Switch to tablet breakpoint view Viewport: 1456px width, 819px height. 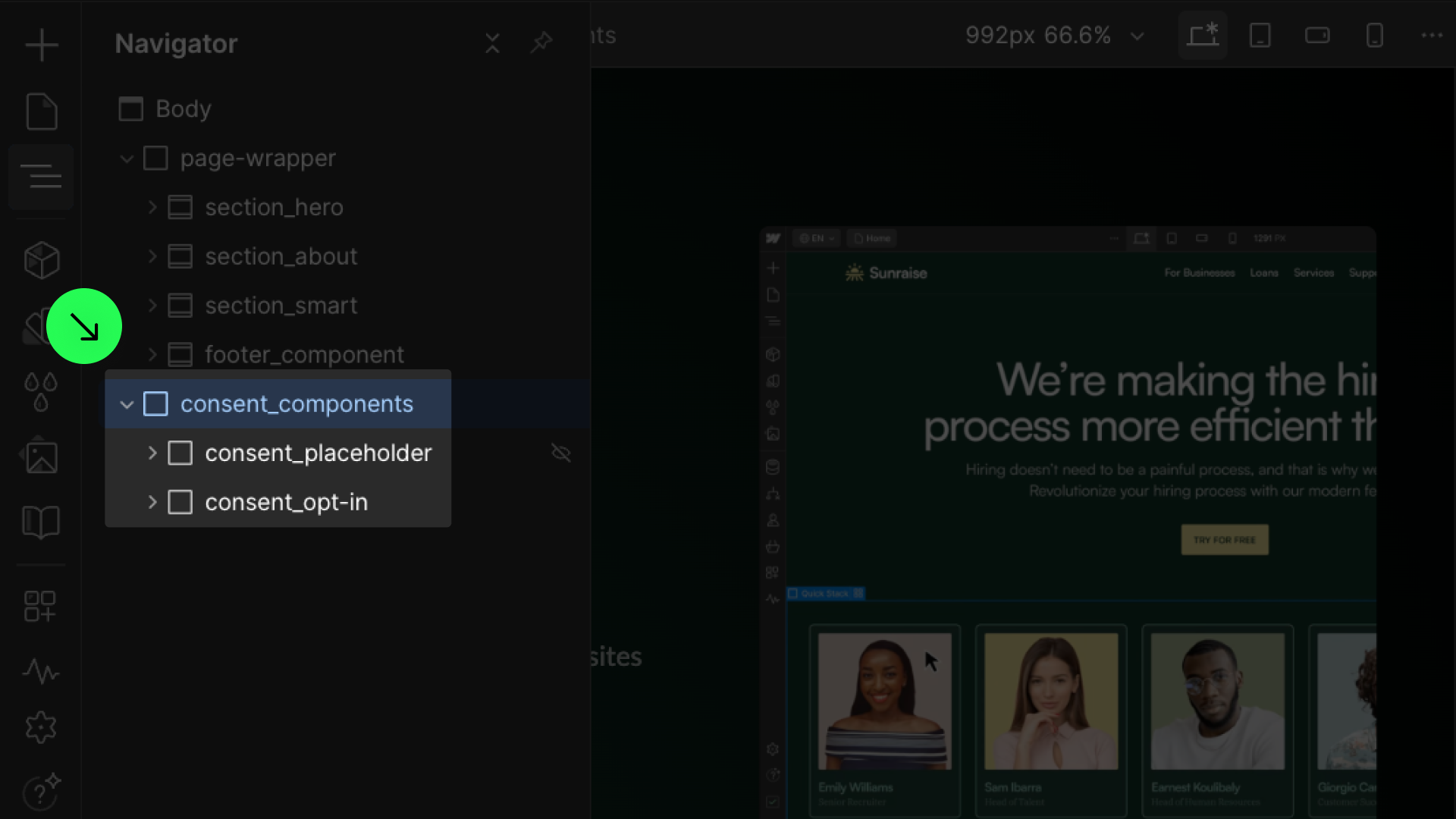pos(1260,36)
